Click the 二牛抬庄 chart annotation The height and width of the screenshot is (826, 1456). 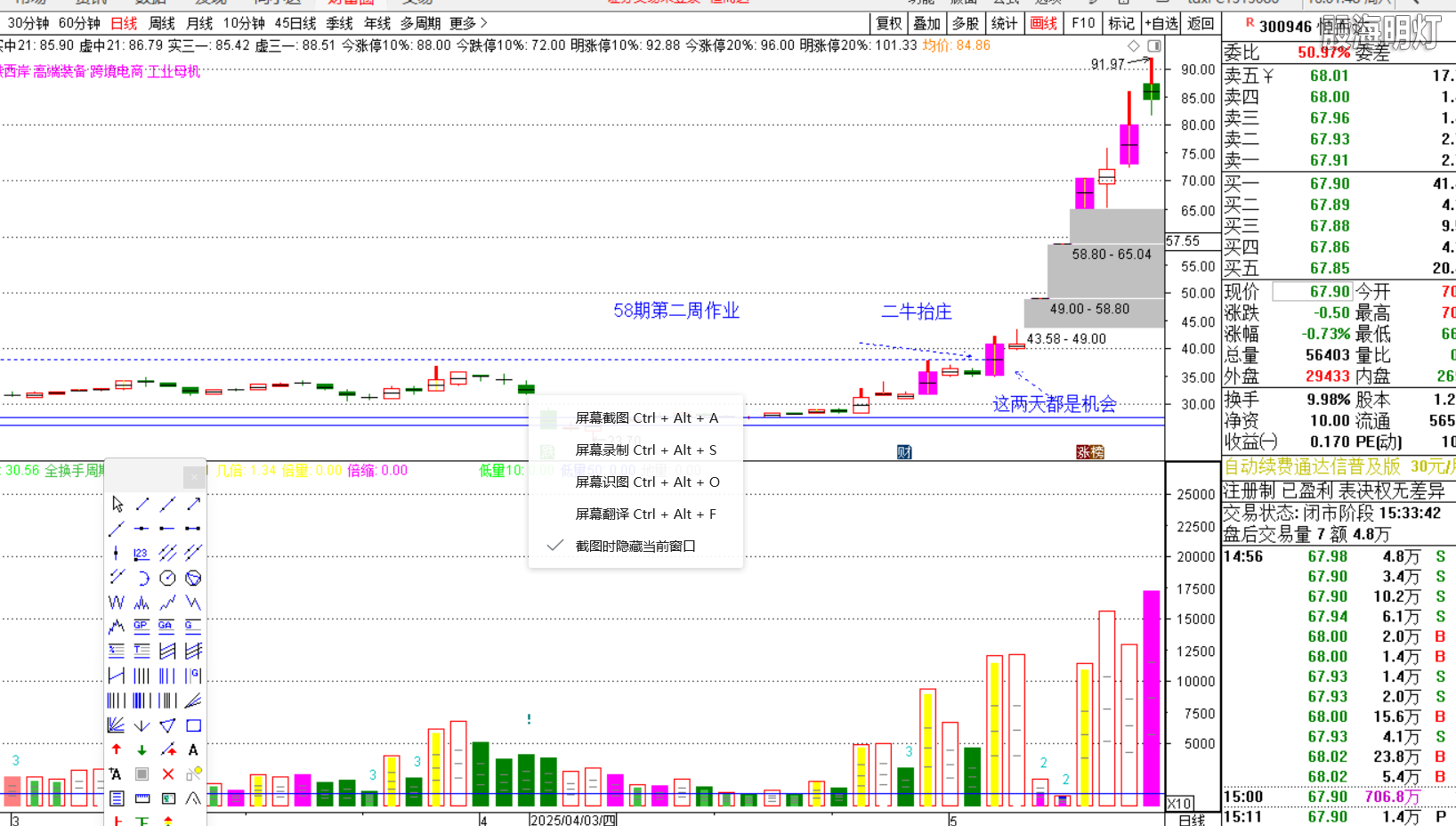pos(917,312)
